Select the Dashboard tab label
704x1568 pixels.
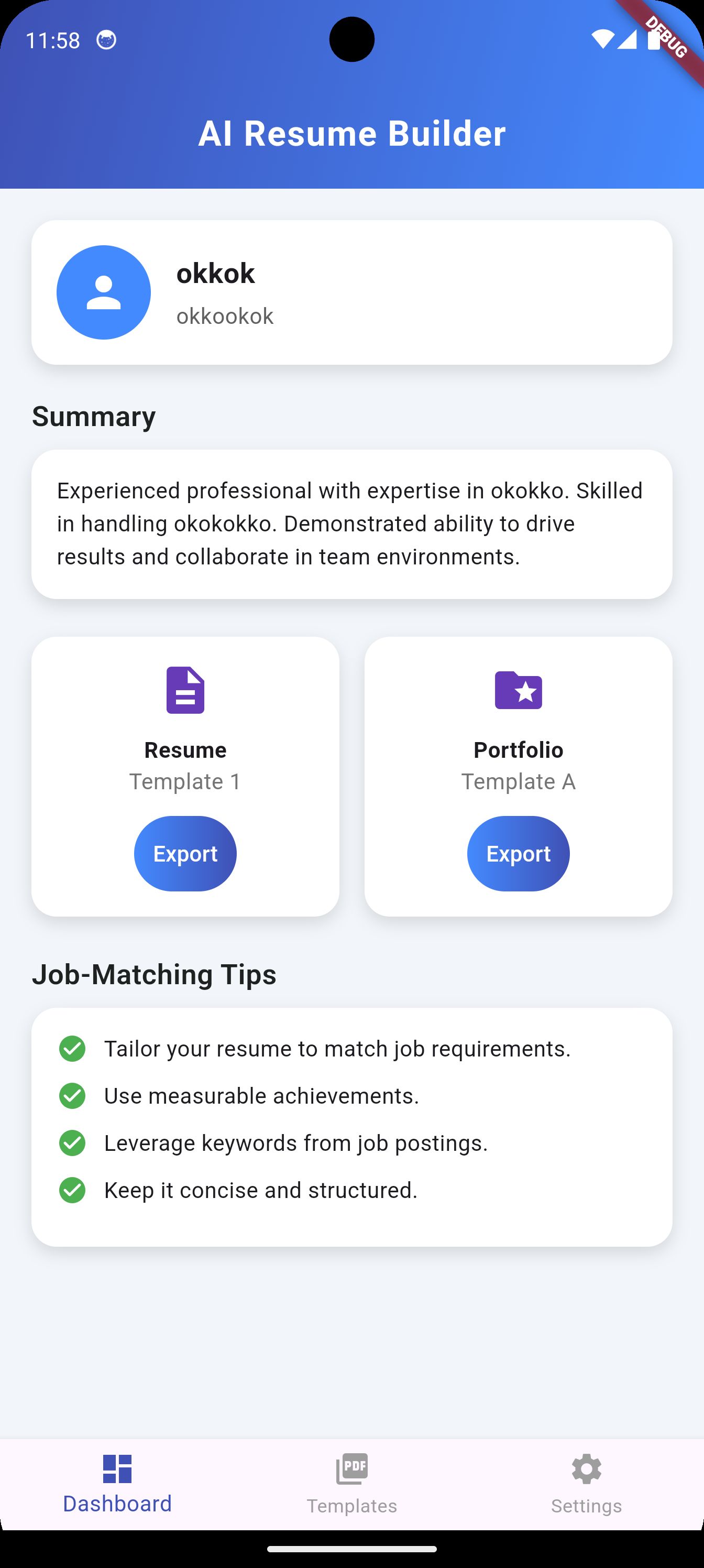coord(117,1504)
